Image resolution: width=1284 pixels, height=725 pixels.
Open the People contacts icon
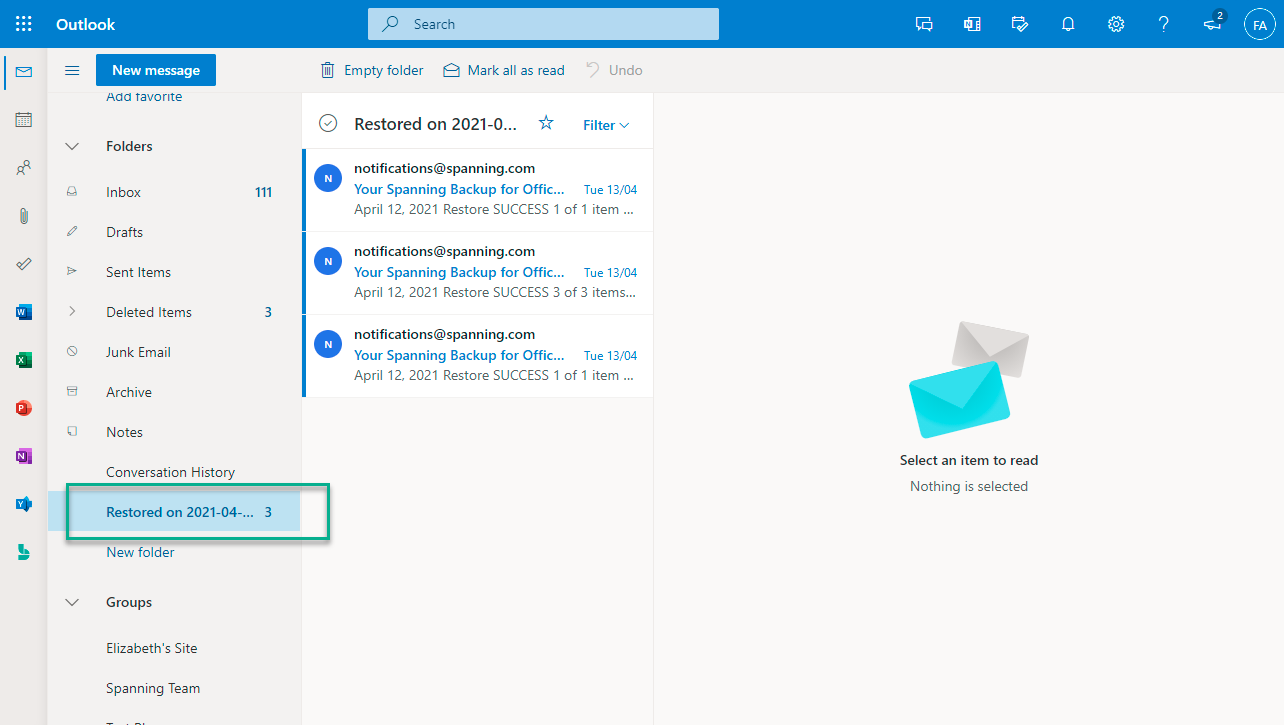(x=24, y=168)
